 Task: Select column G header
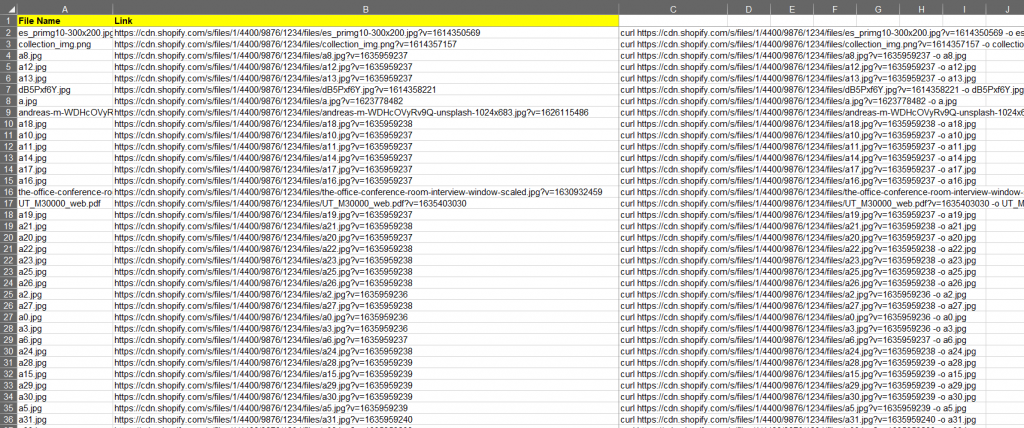pyautogui.click(x=878, y=9)
